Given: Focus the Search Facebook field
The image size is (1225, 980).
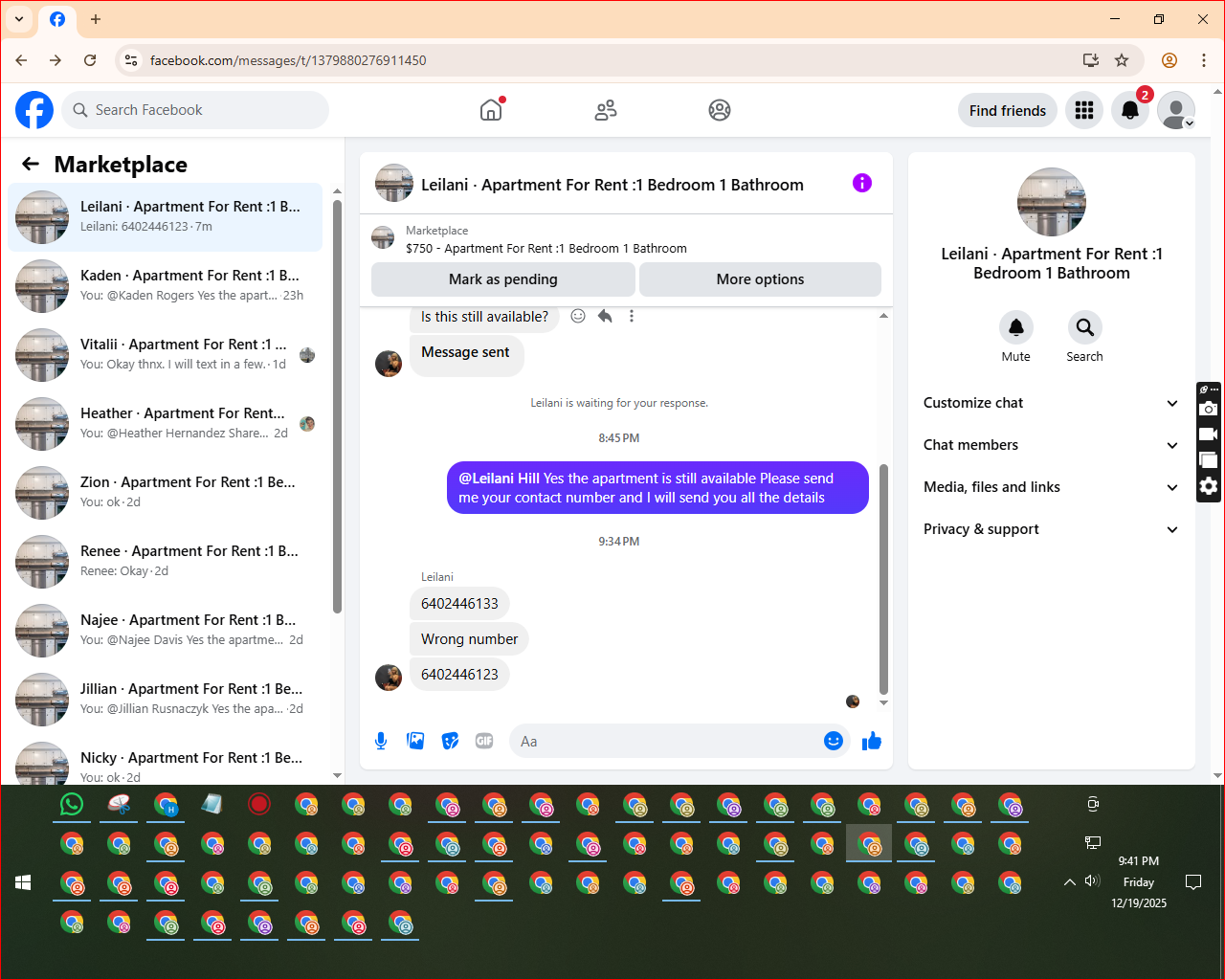Looking at the screenshot, I should (195, 110).
